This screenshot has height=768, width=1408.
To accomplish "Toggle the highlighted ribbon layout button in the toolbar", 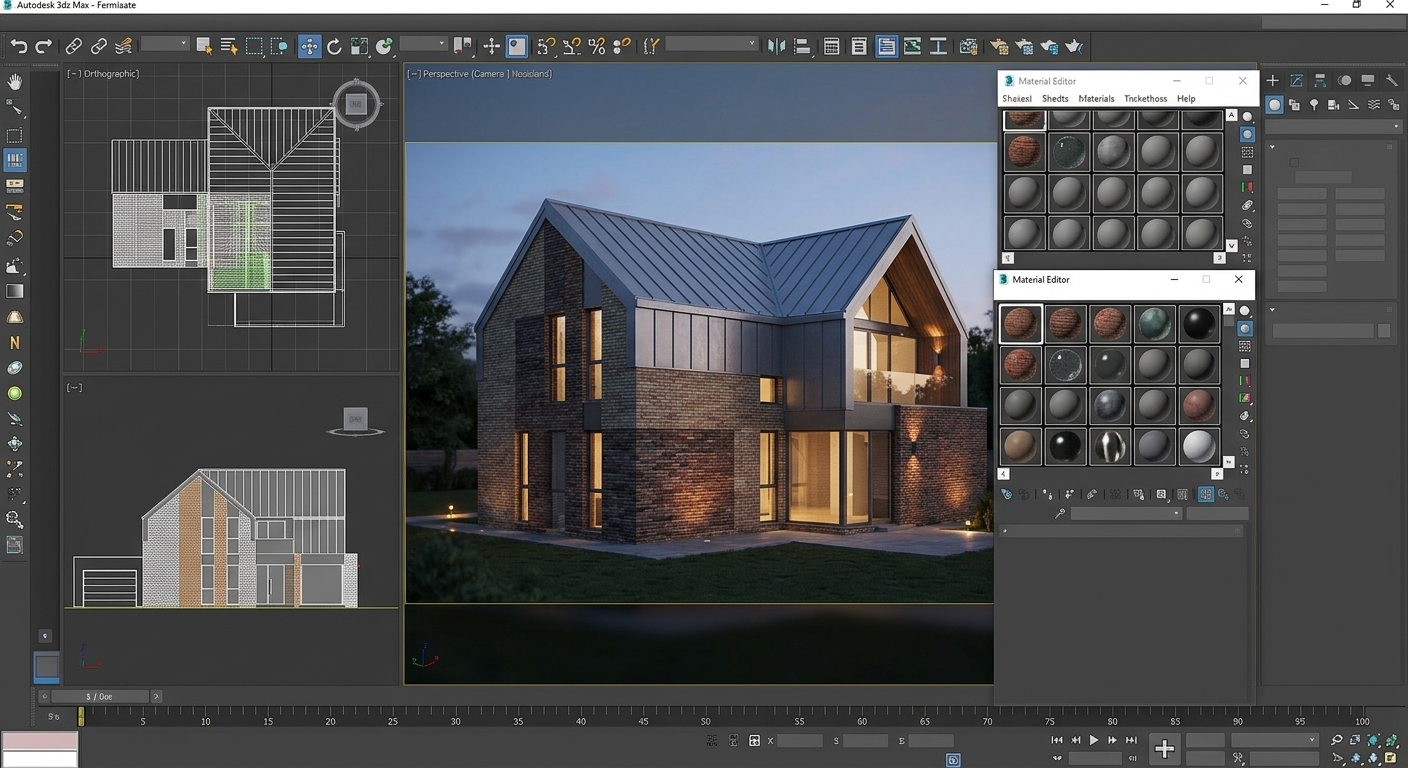I will pos(886,46).
